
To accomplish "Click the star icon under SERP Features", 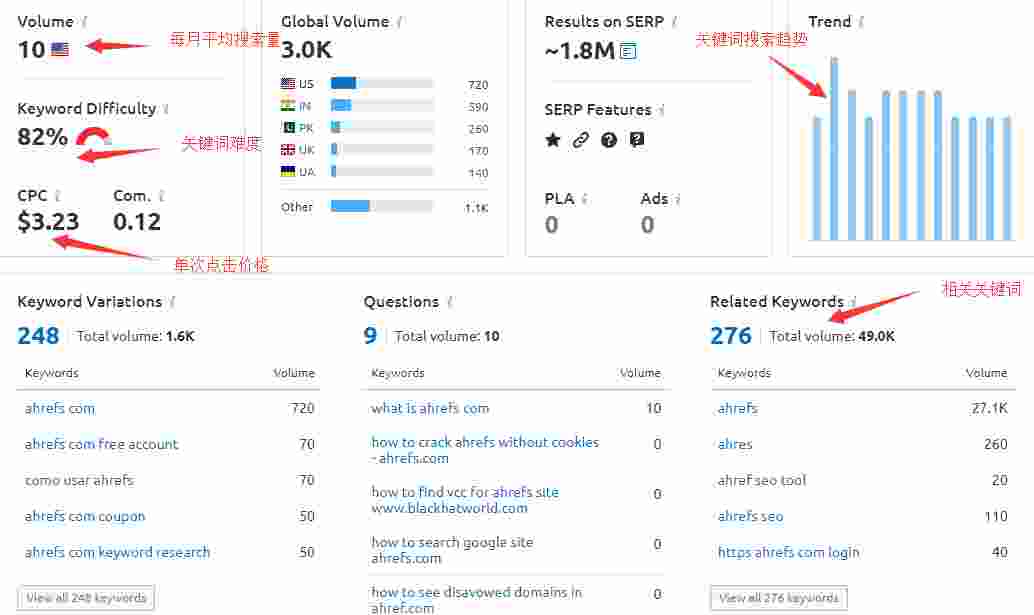I will pyautogui.click(x=553, y=140).
